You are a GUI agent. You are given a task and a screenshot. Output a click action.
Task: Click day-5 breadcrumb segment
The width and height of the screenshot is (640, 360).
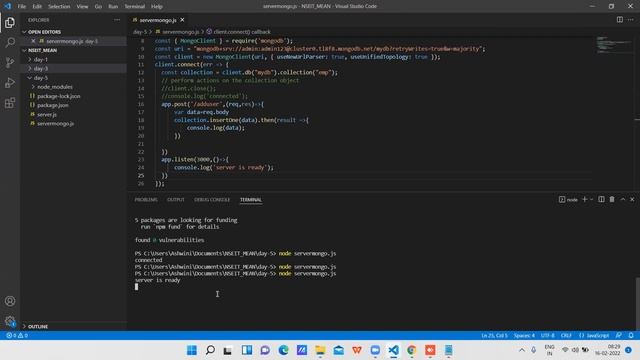pyautogui.click(x=140, y=31)
